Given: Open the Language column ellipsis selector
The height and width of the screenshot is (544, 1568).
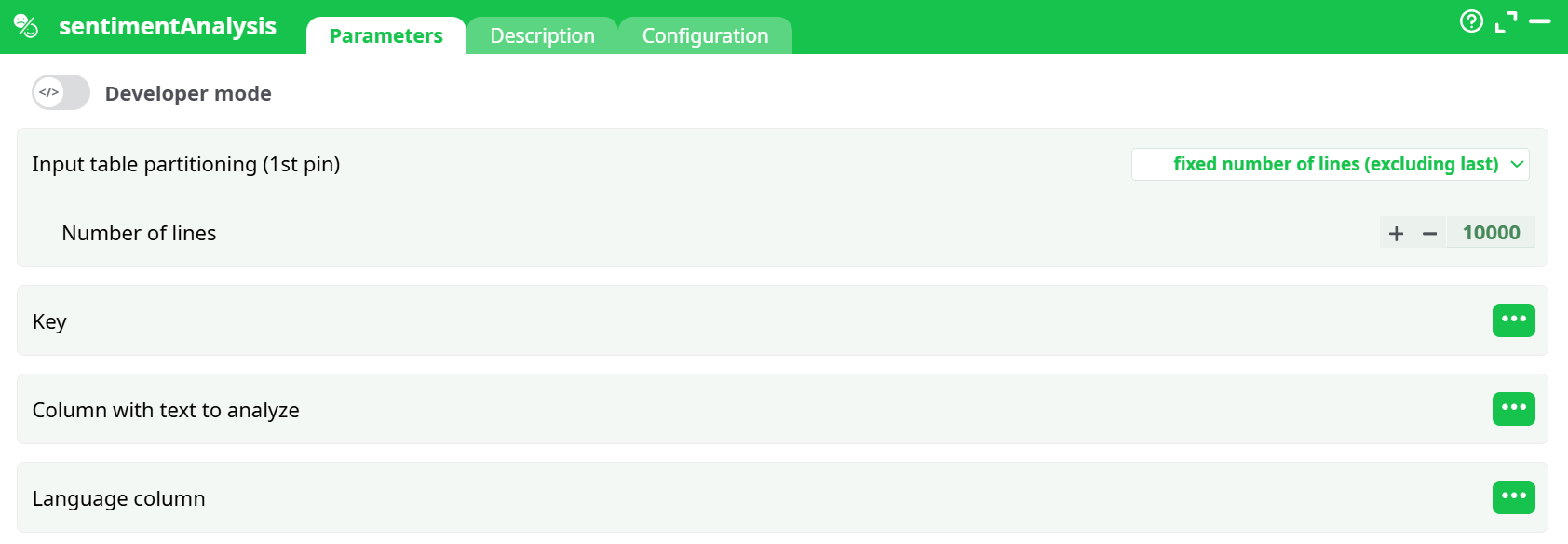Looking at the screenshot, I should (x=1513, y=497).
